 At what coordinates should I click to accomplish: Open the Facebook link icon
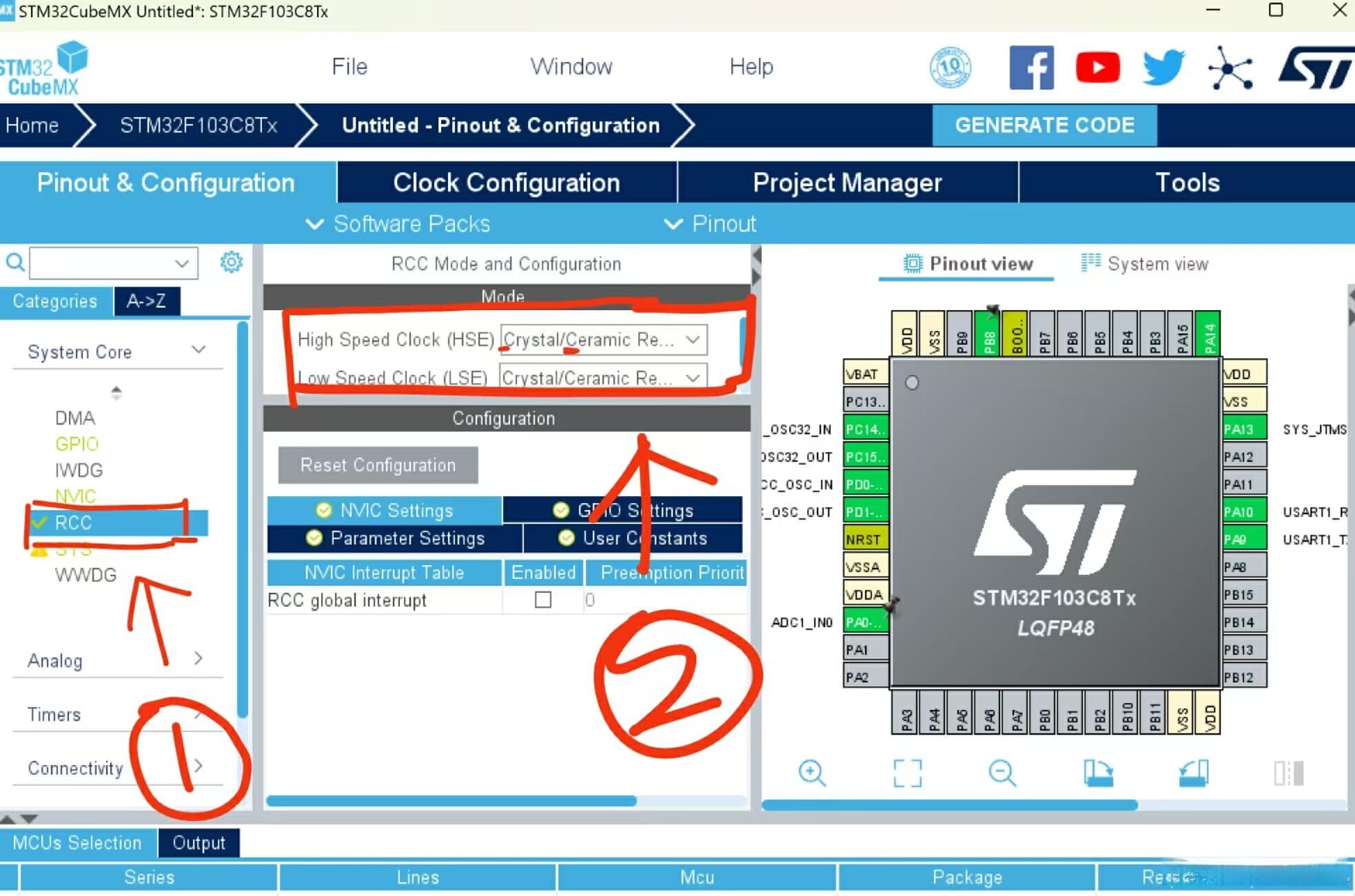(x=1031, y=68)
